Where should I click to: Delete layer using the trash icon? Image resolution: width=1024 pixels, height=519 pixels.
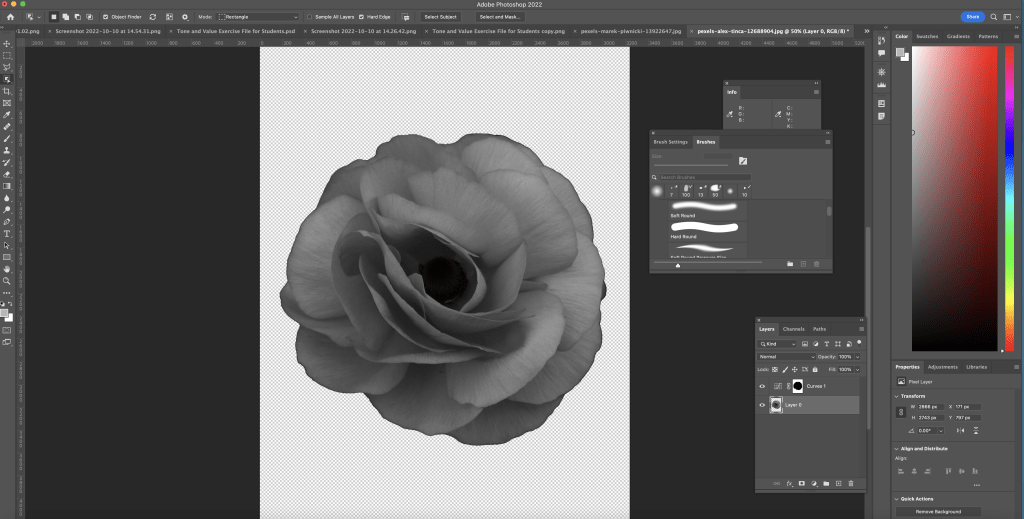pos(851,483)
